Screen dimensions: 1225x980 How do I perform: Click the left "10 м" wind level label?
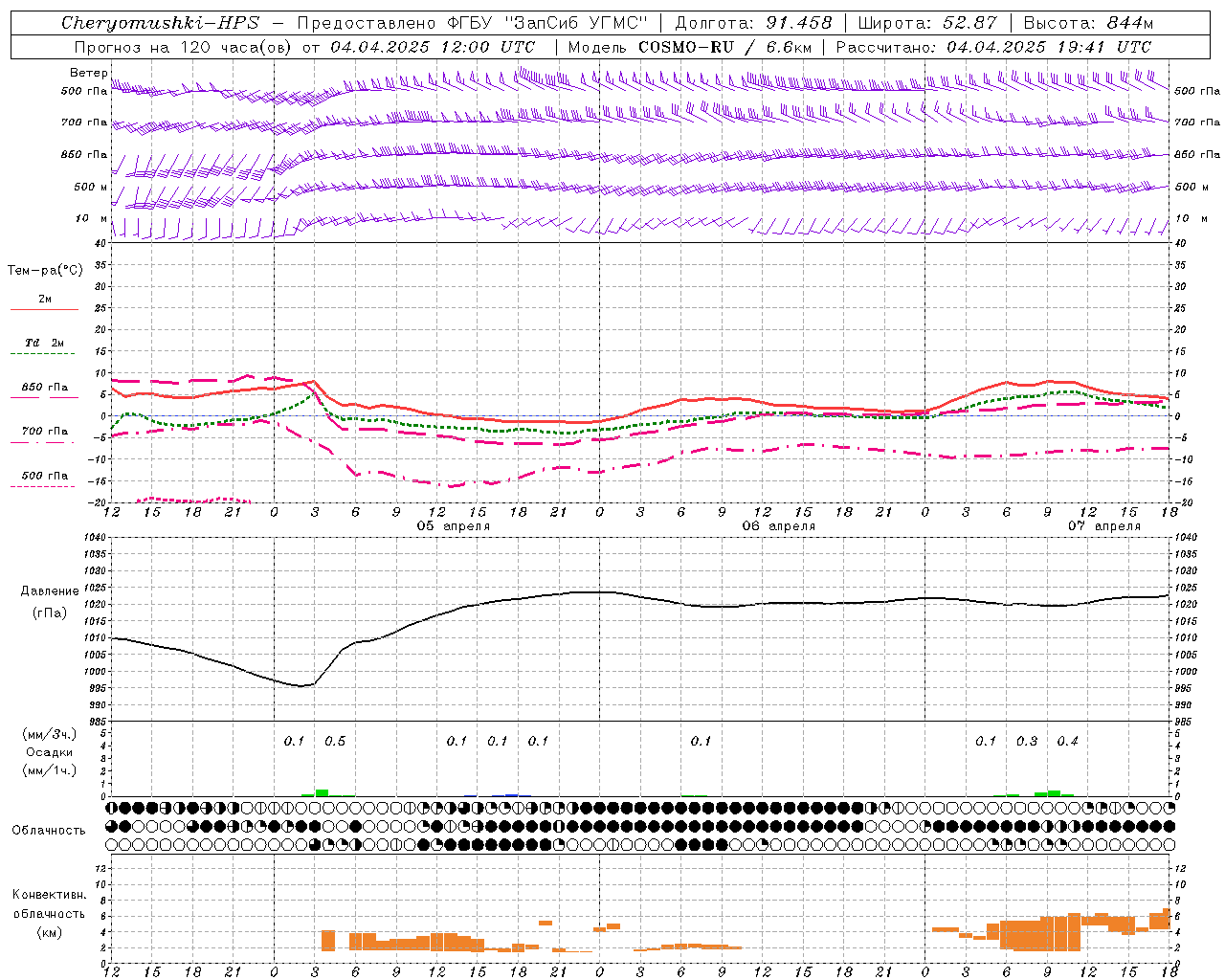(91, 219)
